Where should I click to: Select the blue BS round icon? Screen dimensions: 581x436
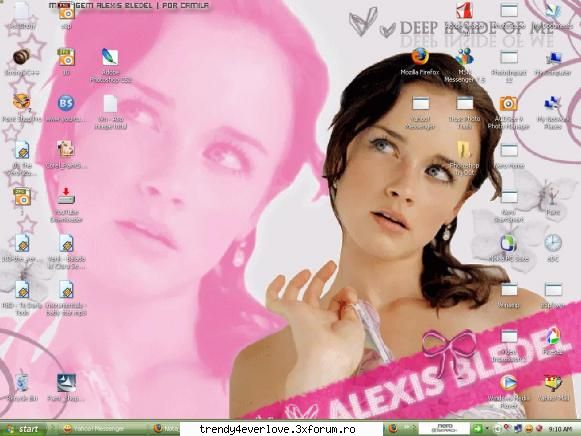(x=66, y=103)
